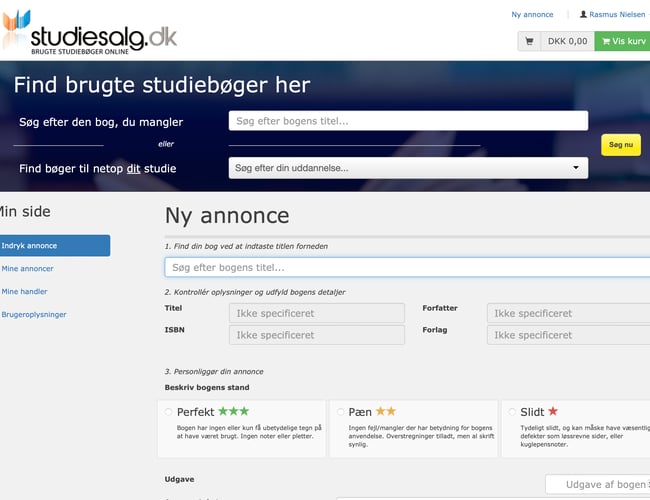Open Mine annoncer in sidebar
This screenshot has width=650, height=500.
27,269
